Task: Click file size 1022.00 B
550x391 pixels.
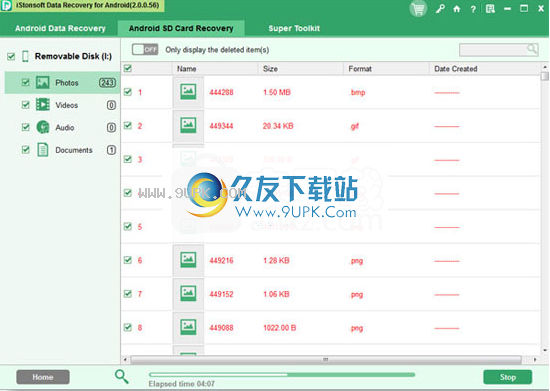Action: coord(280,328)
